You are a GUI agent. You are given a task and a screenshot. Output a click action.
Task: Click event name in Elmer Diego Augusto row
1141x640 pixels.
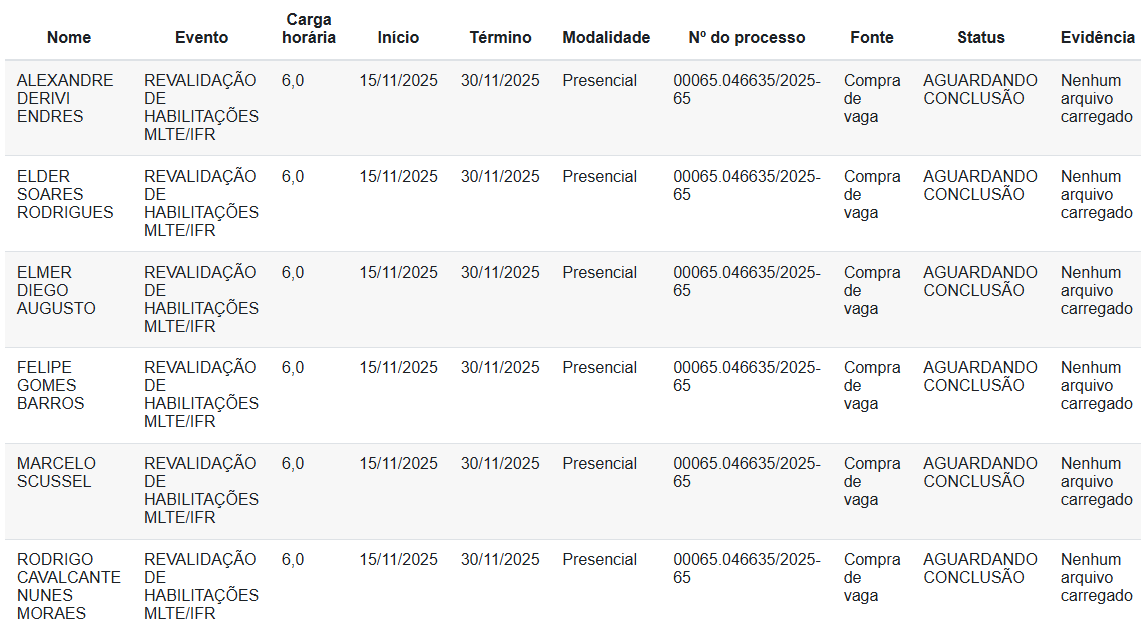tap(201, 299)
